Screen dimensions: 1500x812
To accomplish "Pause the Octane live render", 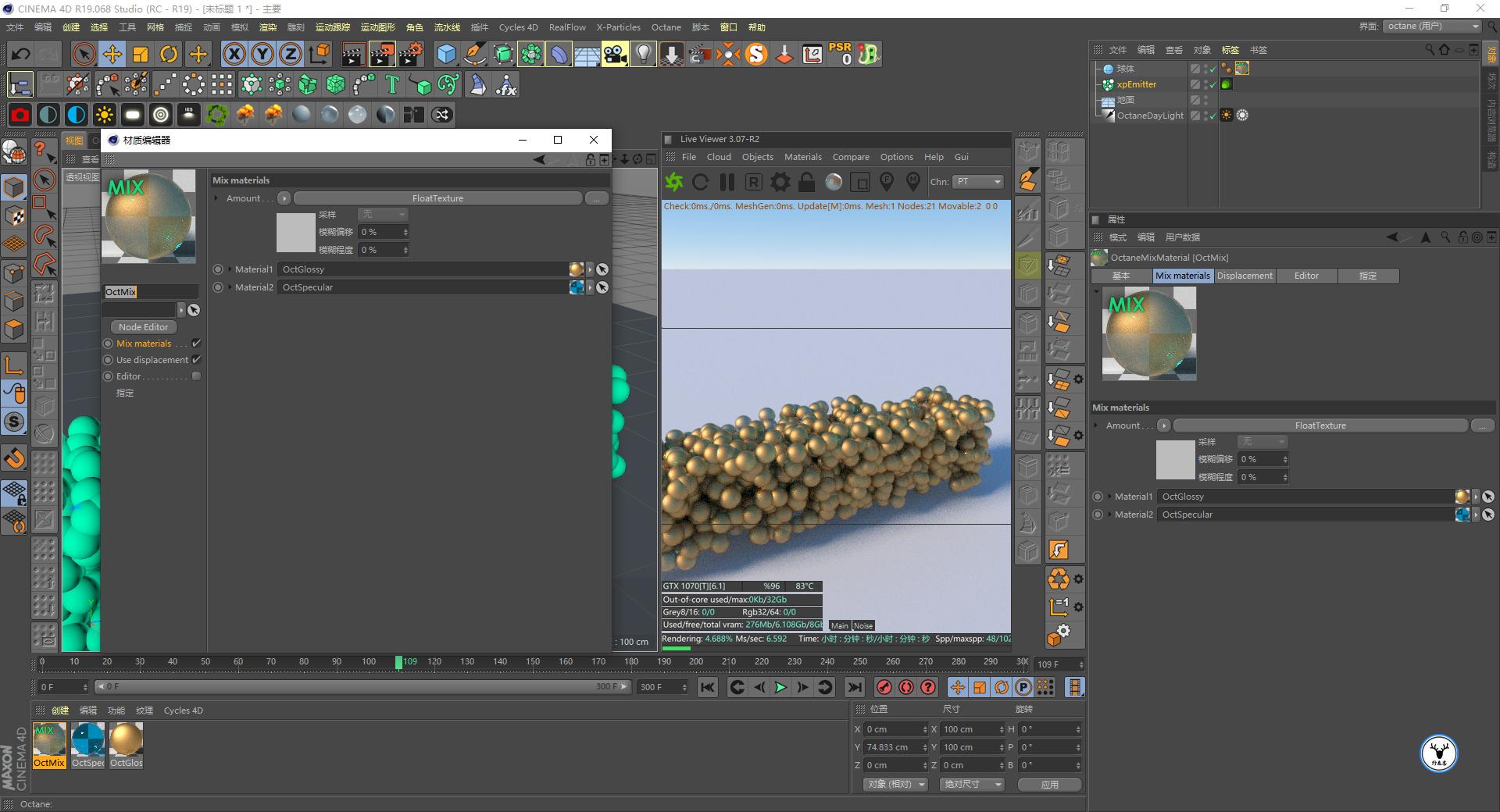I will [727, 182].
